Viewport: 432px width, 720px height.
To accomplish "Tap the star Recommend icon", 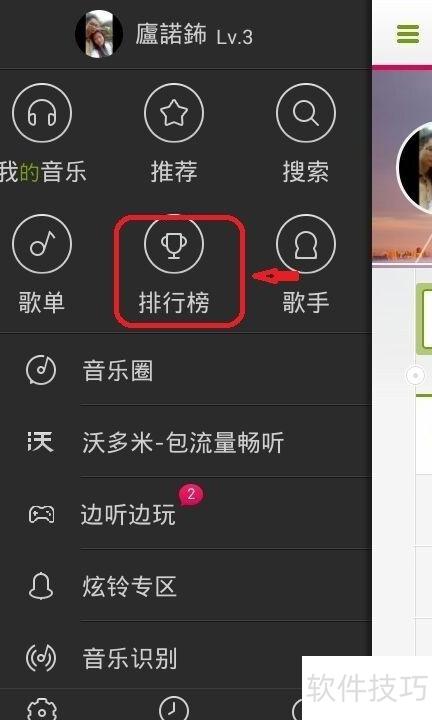I will click(174, 113).
